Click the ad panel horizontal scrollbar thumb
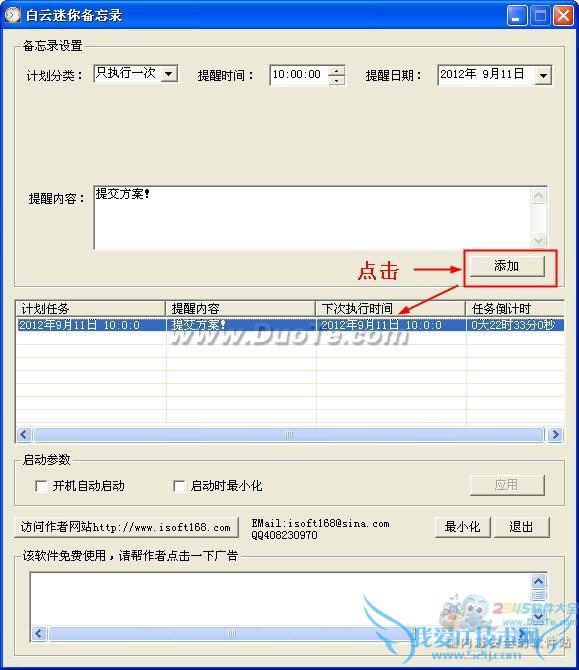The width and height of the screenshot is (579, 670). pos(232,633)
